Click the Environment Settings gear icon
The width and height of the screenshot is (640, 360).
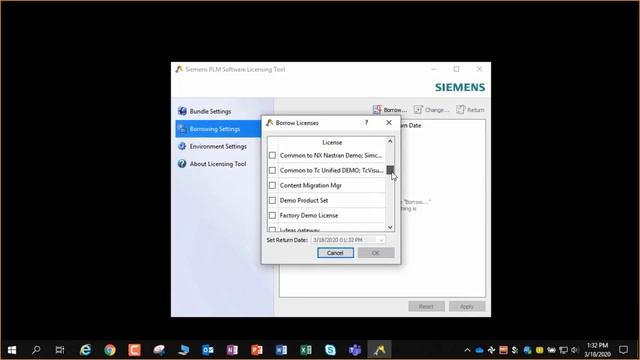182,146
